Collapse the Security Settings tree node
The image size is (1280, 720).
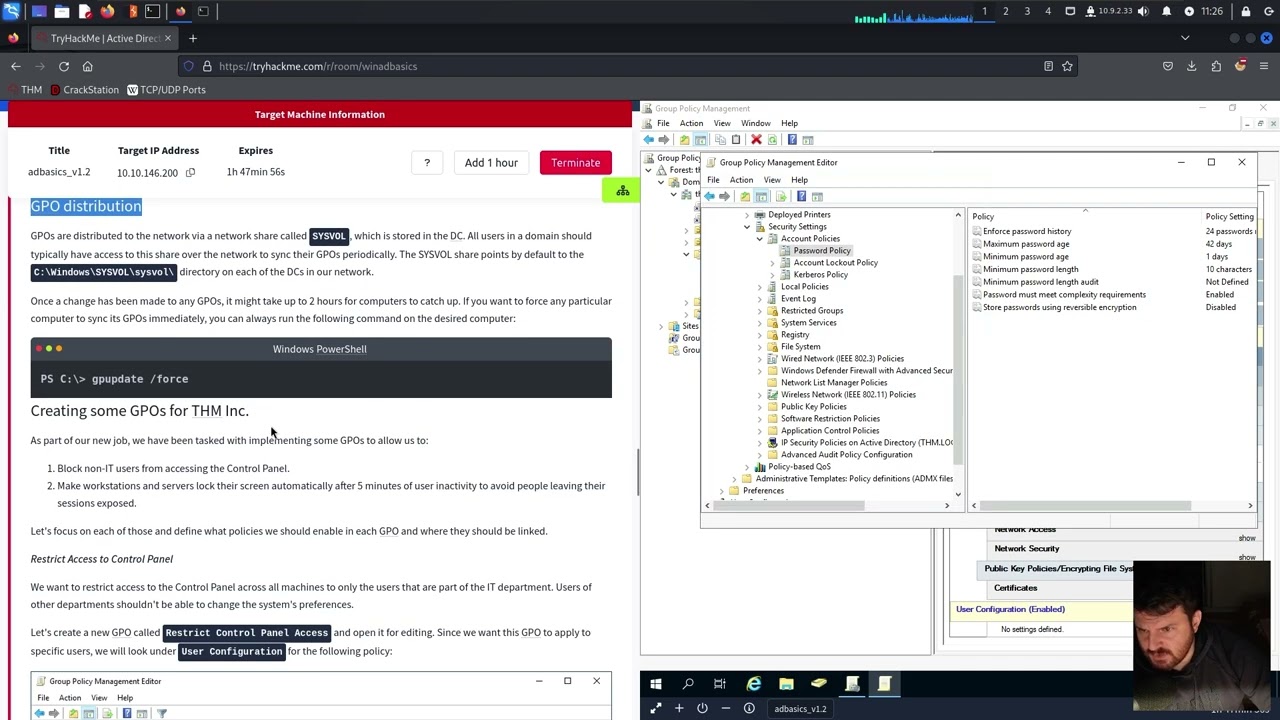pos(747,227)
